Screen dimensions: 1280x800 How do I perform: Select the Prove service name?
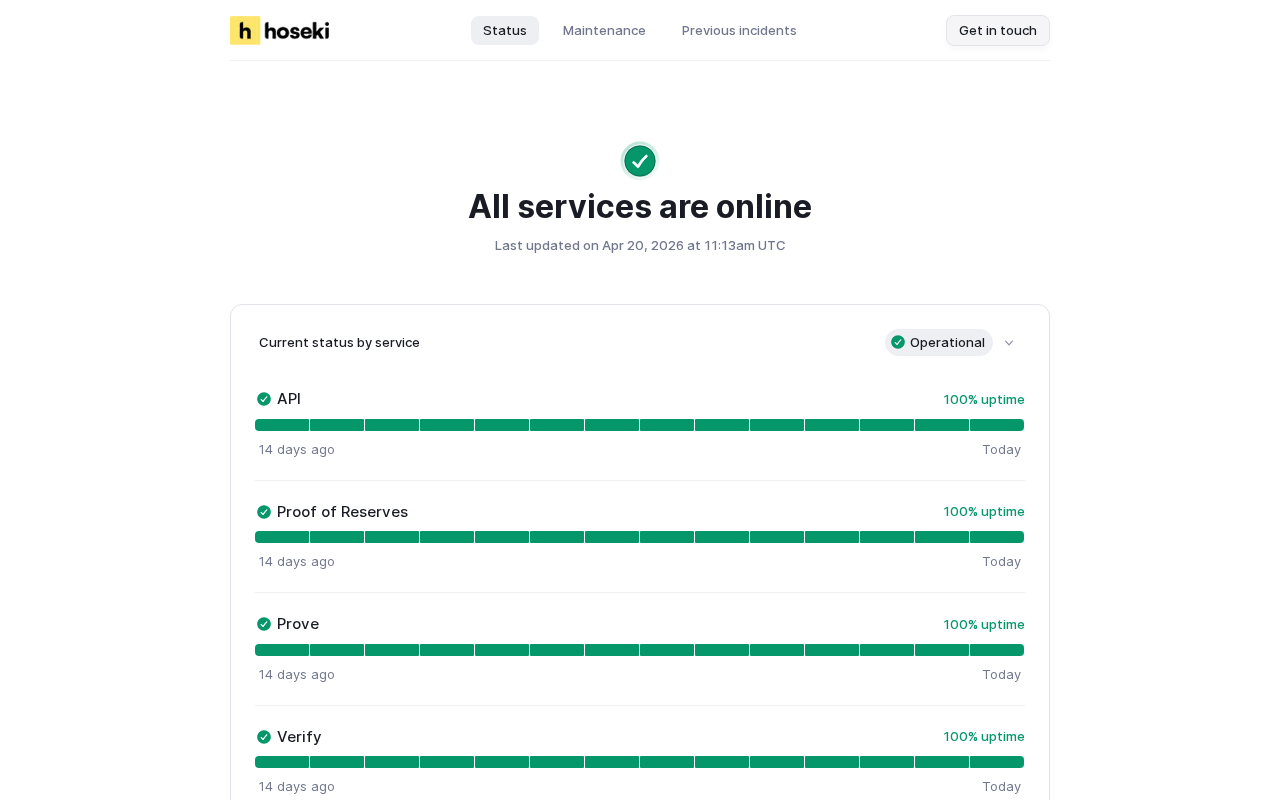[x=298, y=624]
